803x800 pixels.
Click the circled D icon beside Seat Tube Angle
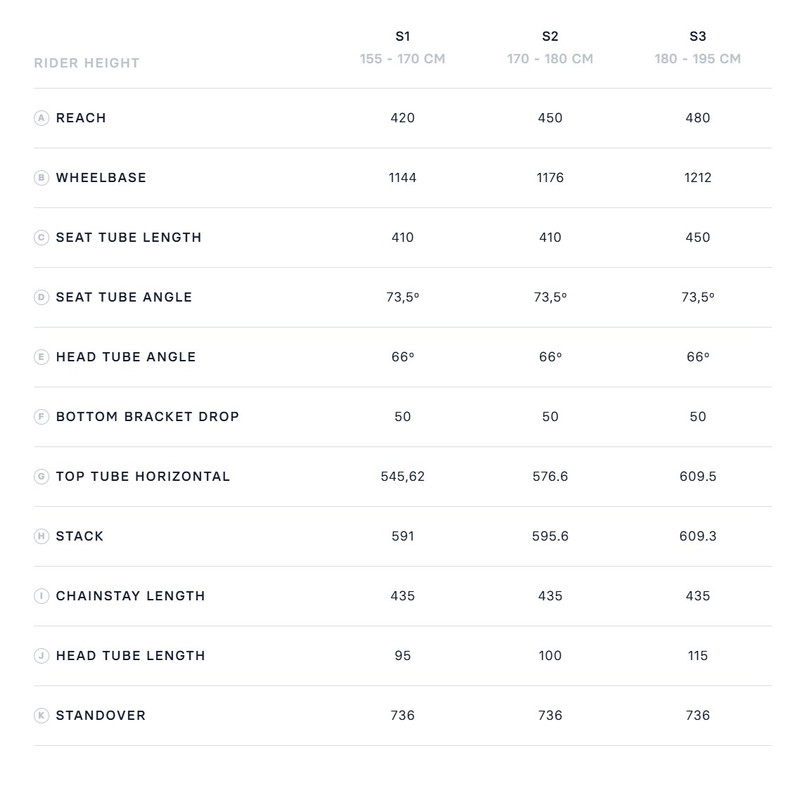click(x=41, y=297)
